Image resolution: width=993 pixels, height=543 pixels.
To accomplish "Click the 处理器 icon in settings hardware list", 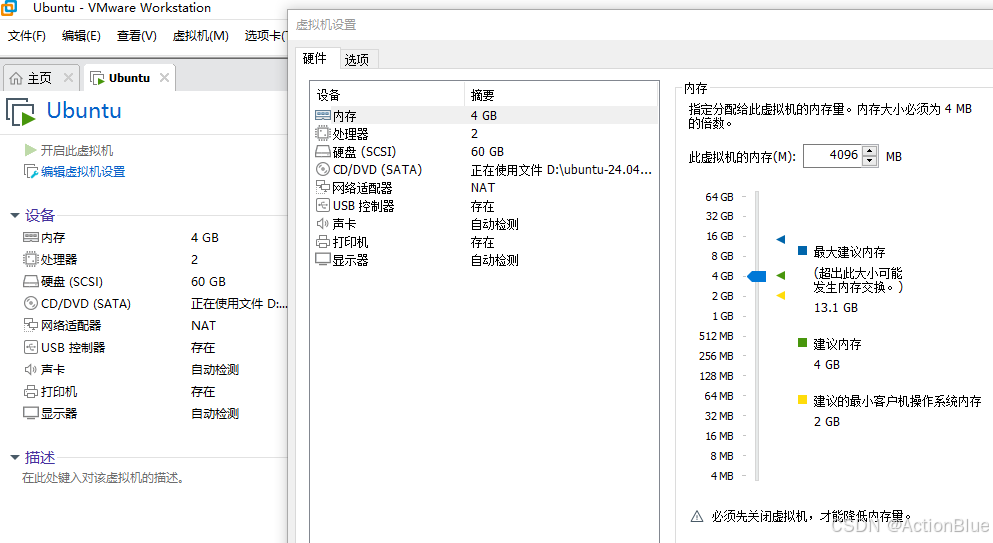I will pos(323,134).
